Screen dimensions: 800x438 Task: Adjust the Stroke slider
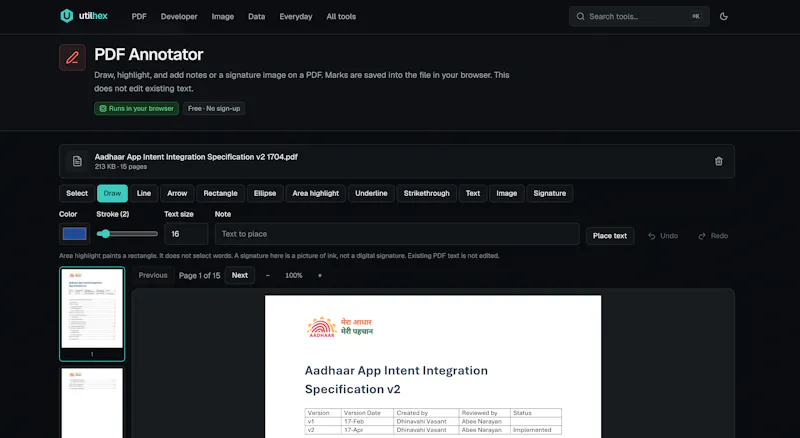pos(127,234)
